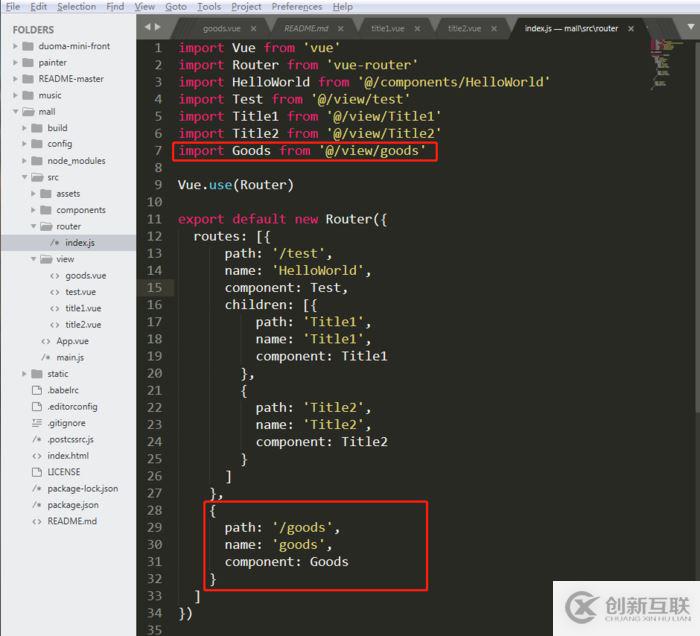Close the title1.vue tab

pos(417,29)
